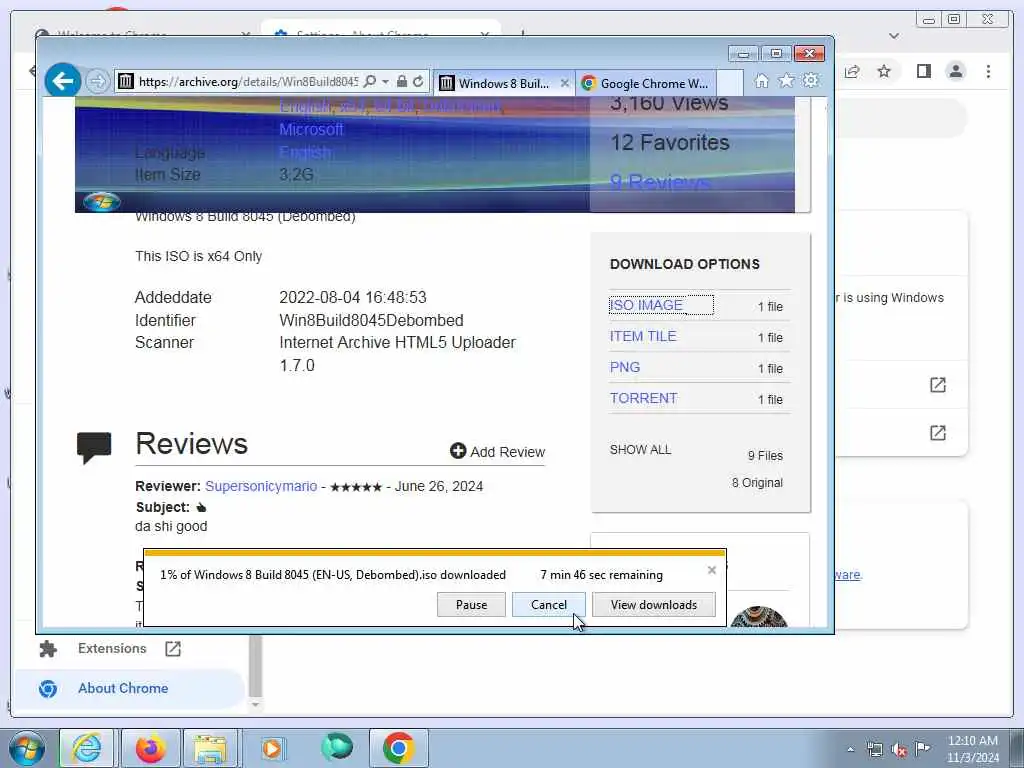Refresh the page with the reload icon
This screenshot has width=1024, height=768.
(x=418, y=82)
